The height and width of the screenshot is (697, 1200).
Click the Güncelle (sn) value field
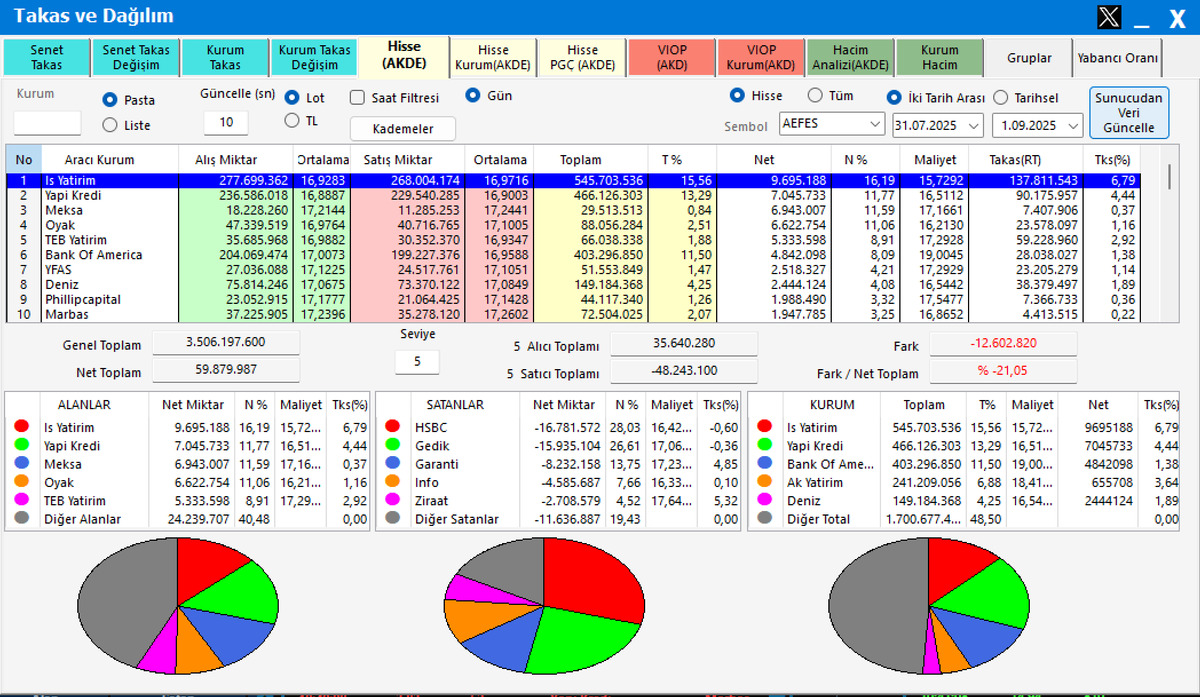tap(226, 123)
